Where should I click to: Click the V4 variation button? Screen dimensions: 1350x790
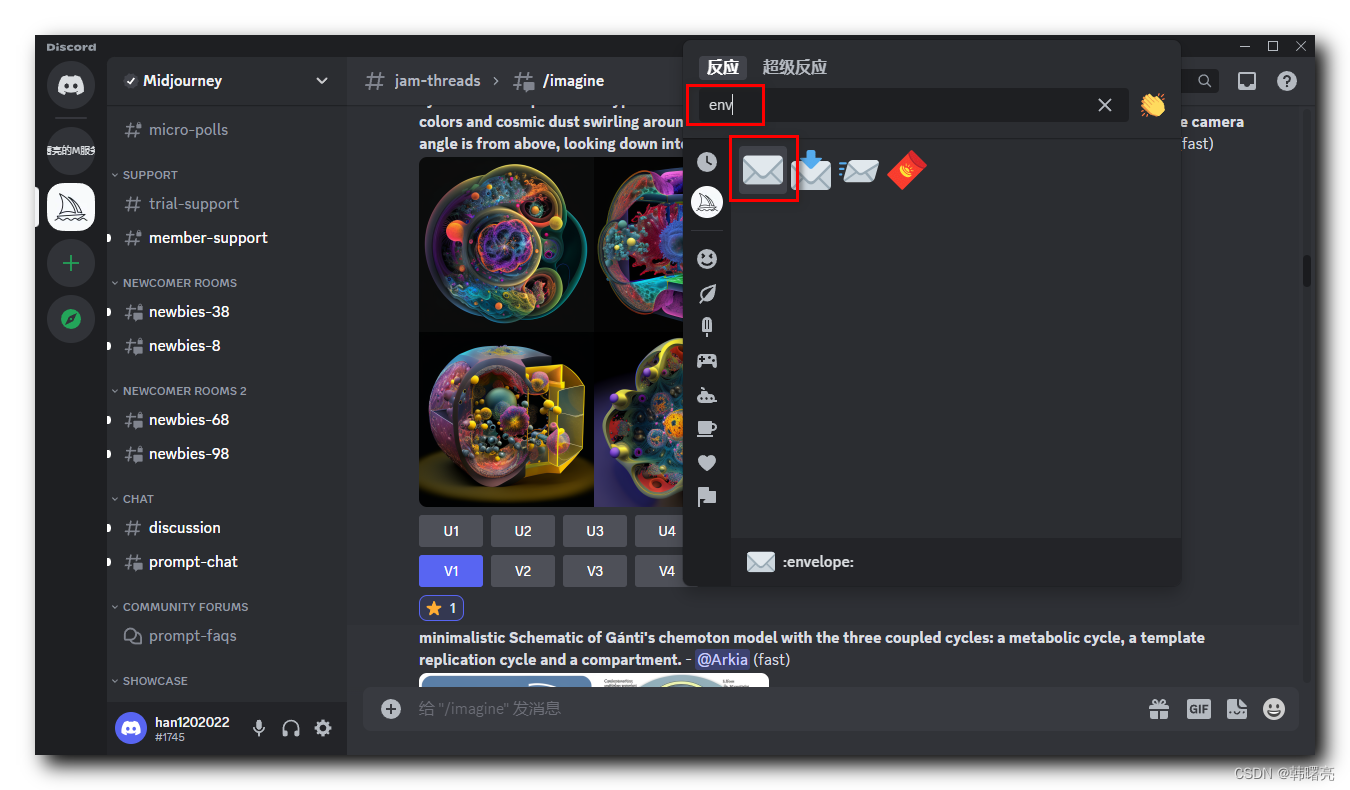point(660,571)
